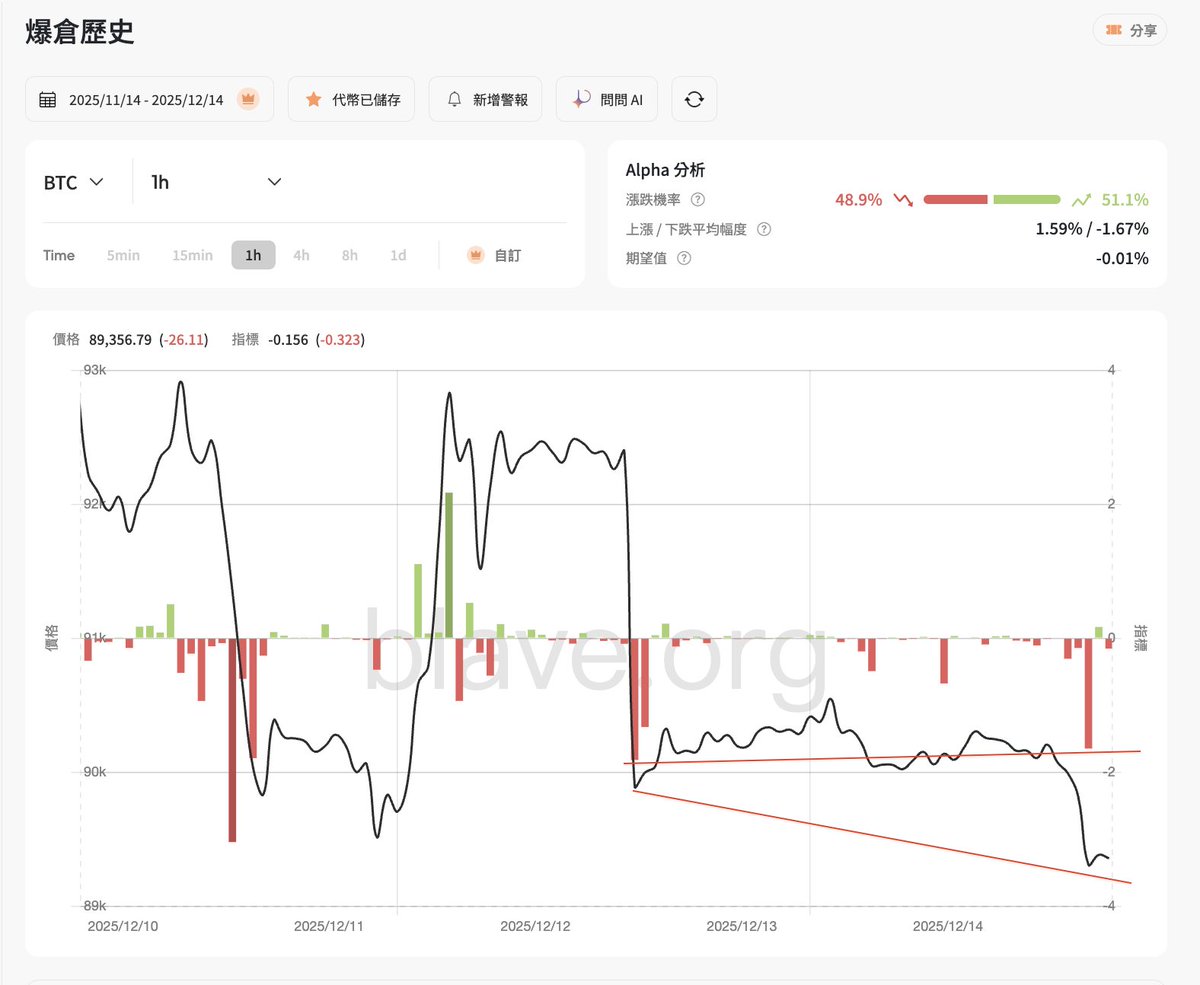The image size is (1200, 985).
Task: Switch to the 4h time interval
Action: point(301,255)
